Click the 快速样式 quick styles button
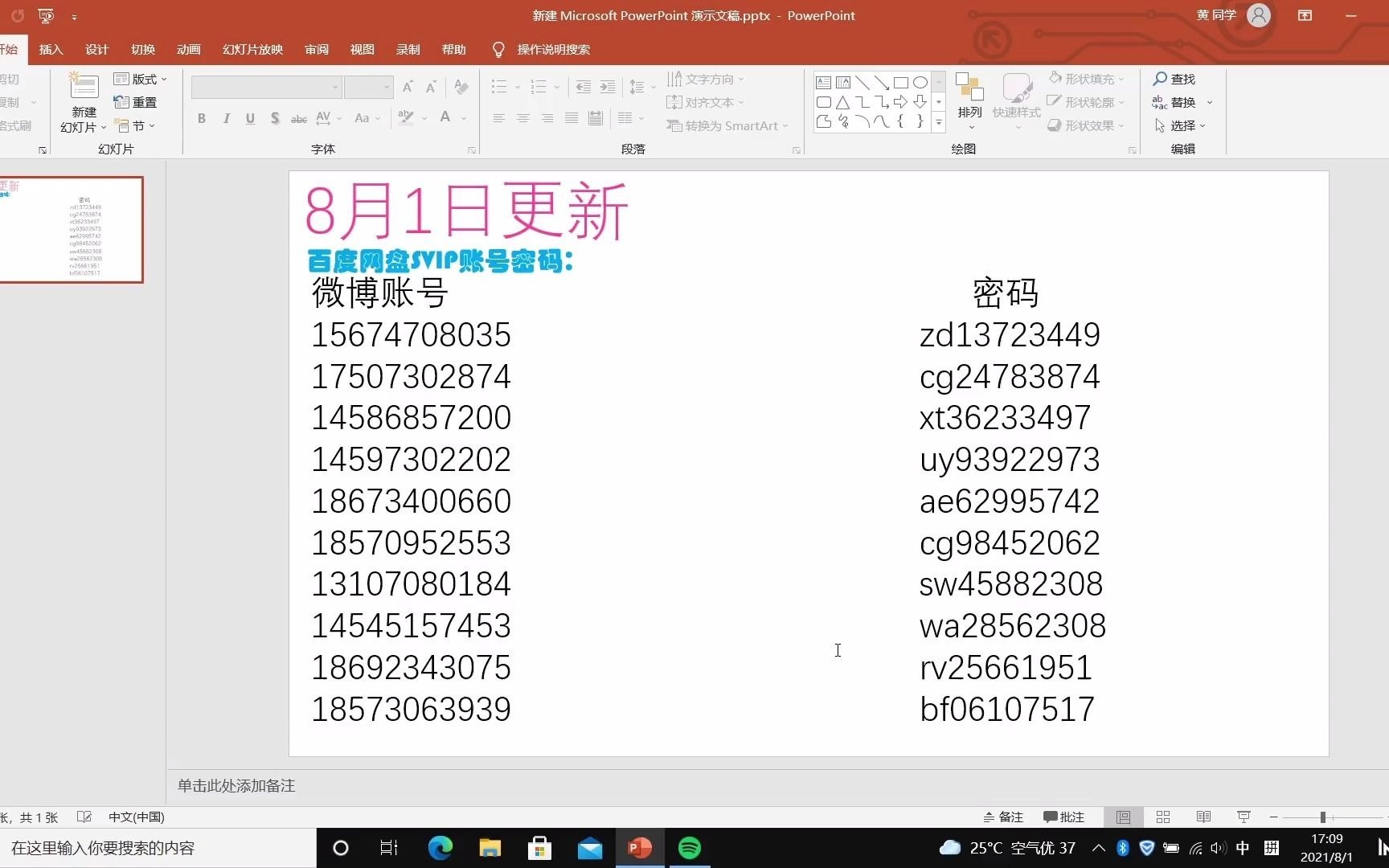1389x868 pixels. click(x=1016, y=100)
